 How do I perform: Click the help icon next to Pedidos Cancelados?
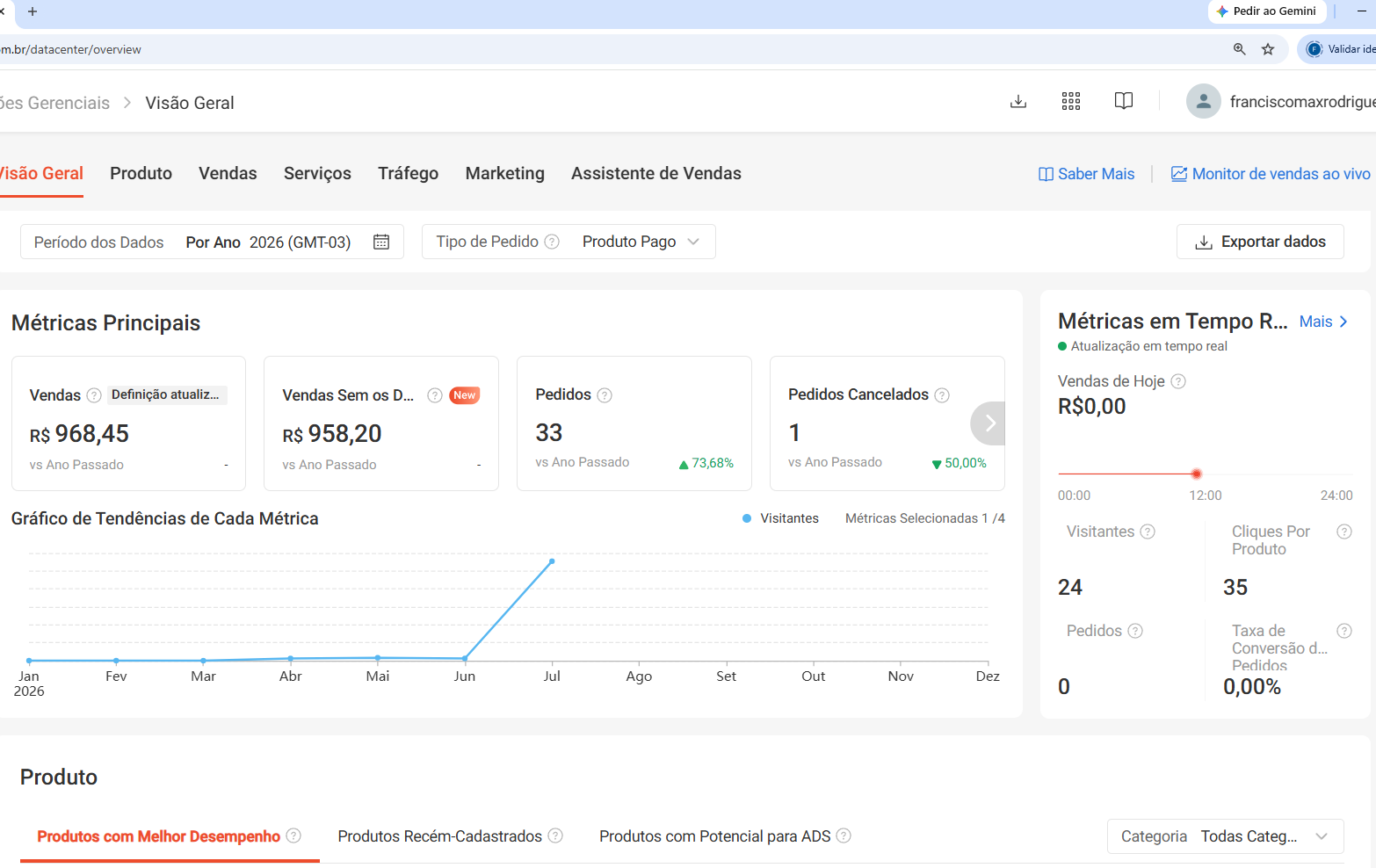tap(942, 395)
